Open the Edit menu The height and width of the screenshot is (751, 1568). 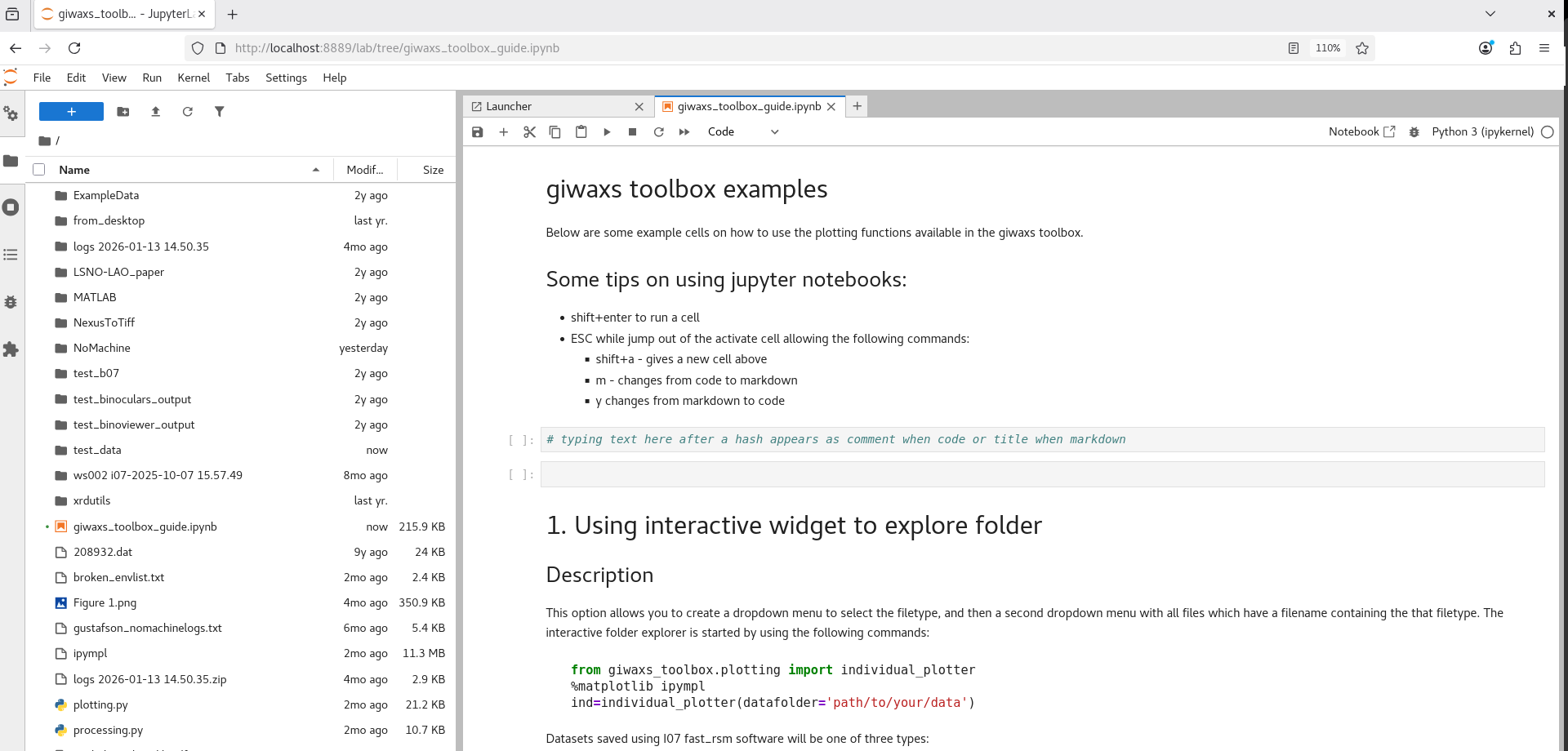pos(76,78)
